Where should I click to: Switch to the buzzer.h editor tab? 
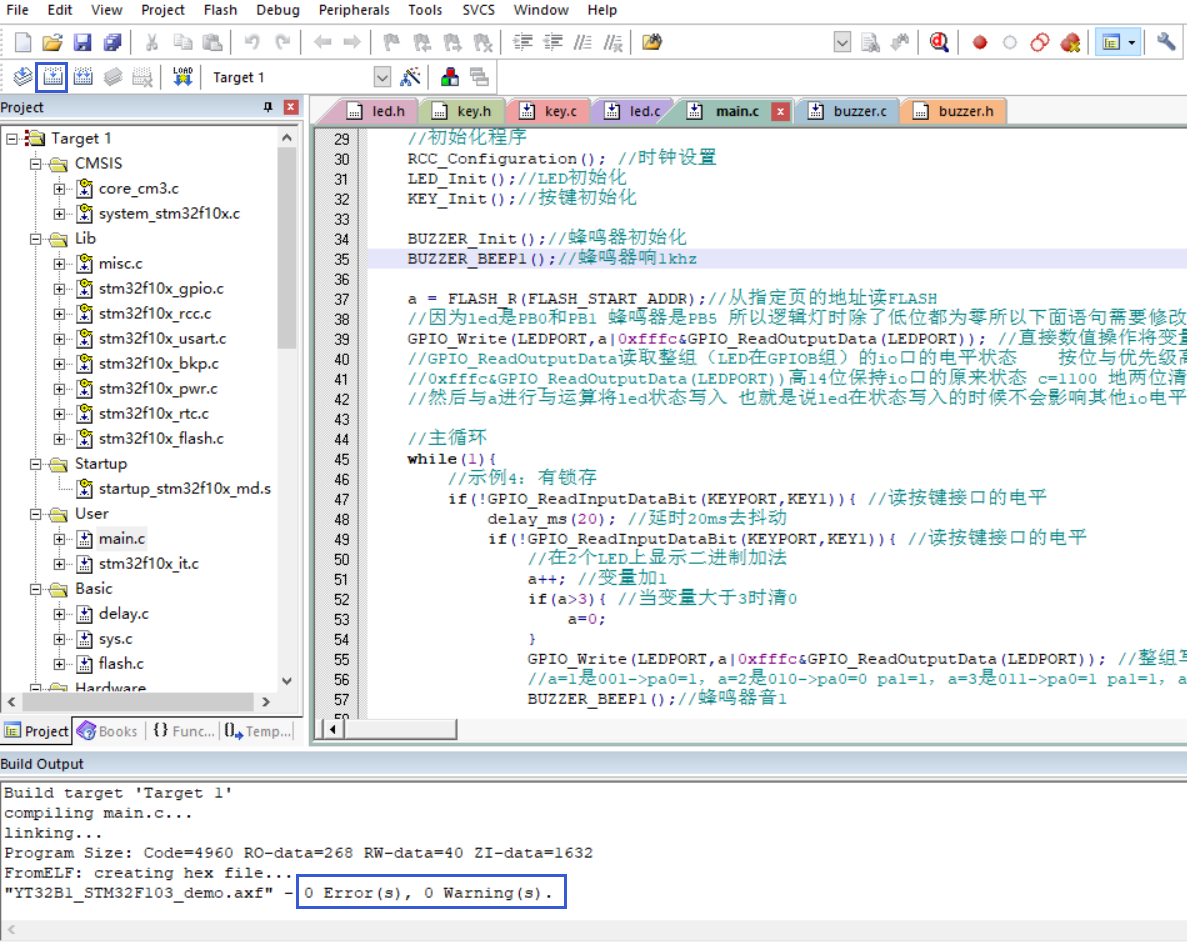click(954, 111)
